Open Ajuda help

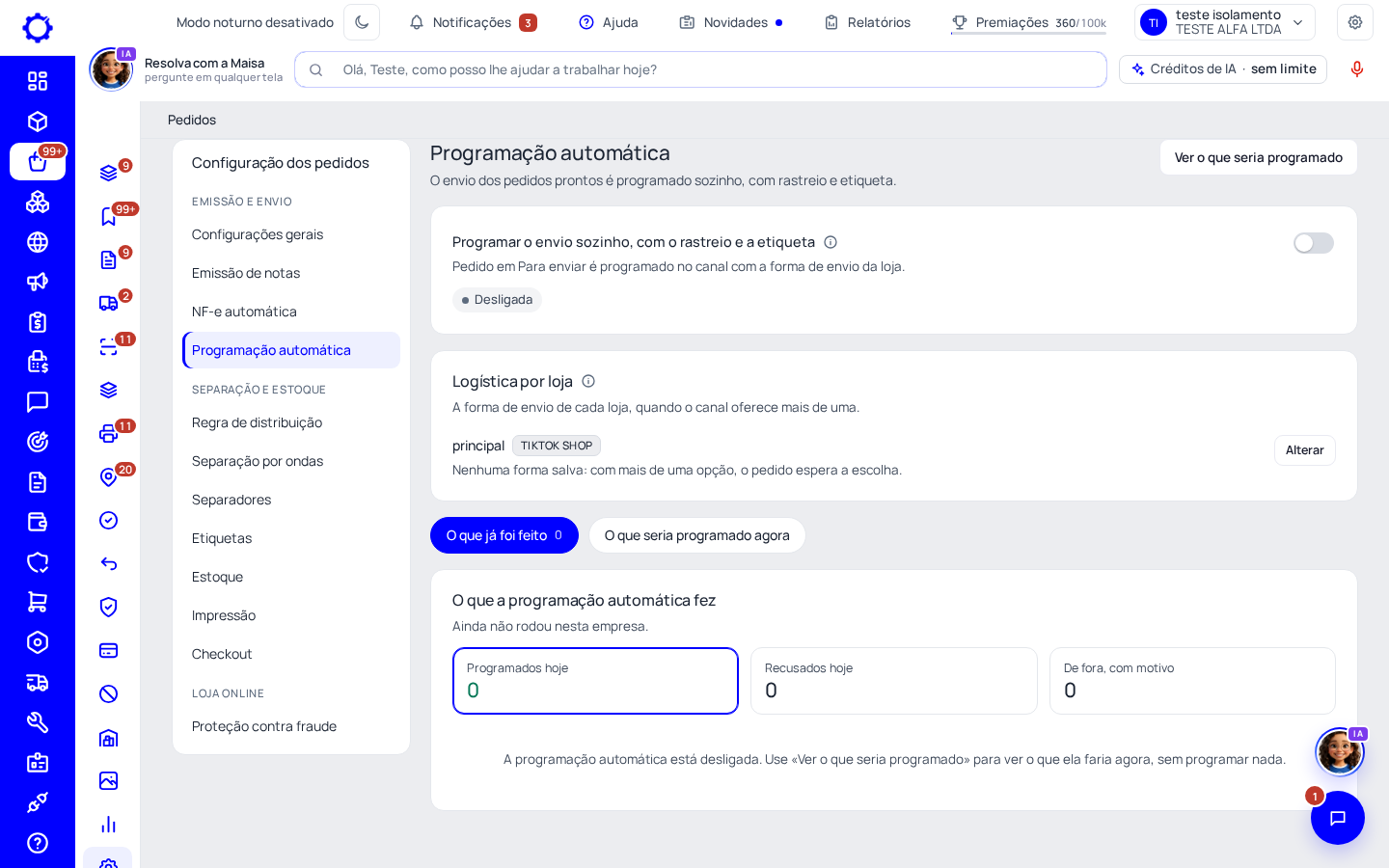pyautogui.click(x=609, y=22)
